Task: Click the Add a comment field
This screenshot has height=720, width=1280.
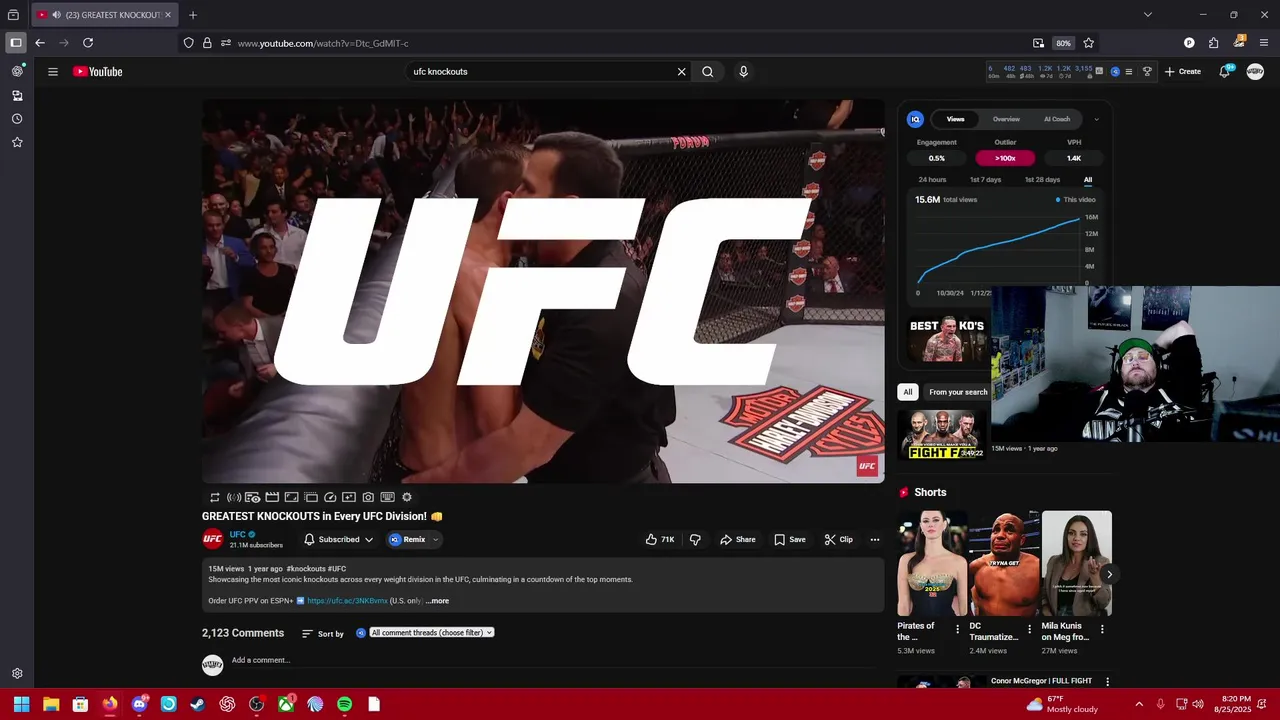Action: click(x=555, y=660)
